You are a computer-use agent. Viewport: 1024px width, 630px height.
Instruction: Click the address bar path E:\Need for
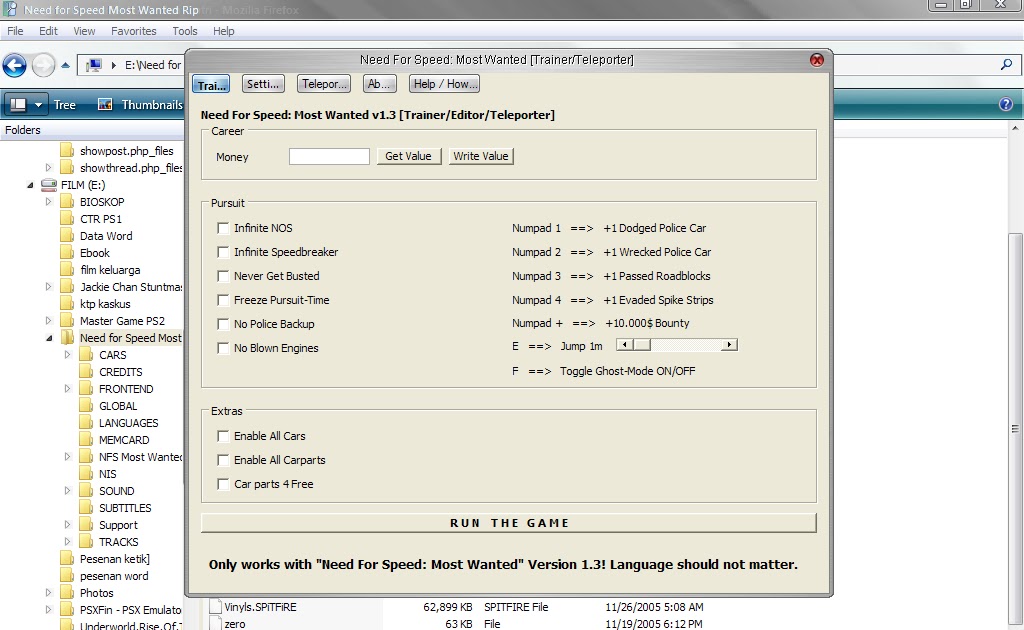pos(153,65)
